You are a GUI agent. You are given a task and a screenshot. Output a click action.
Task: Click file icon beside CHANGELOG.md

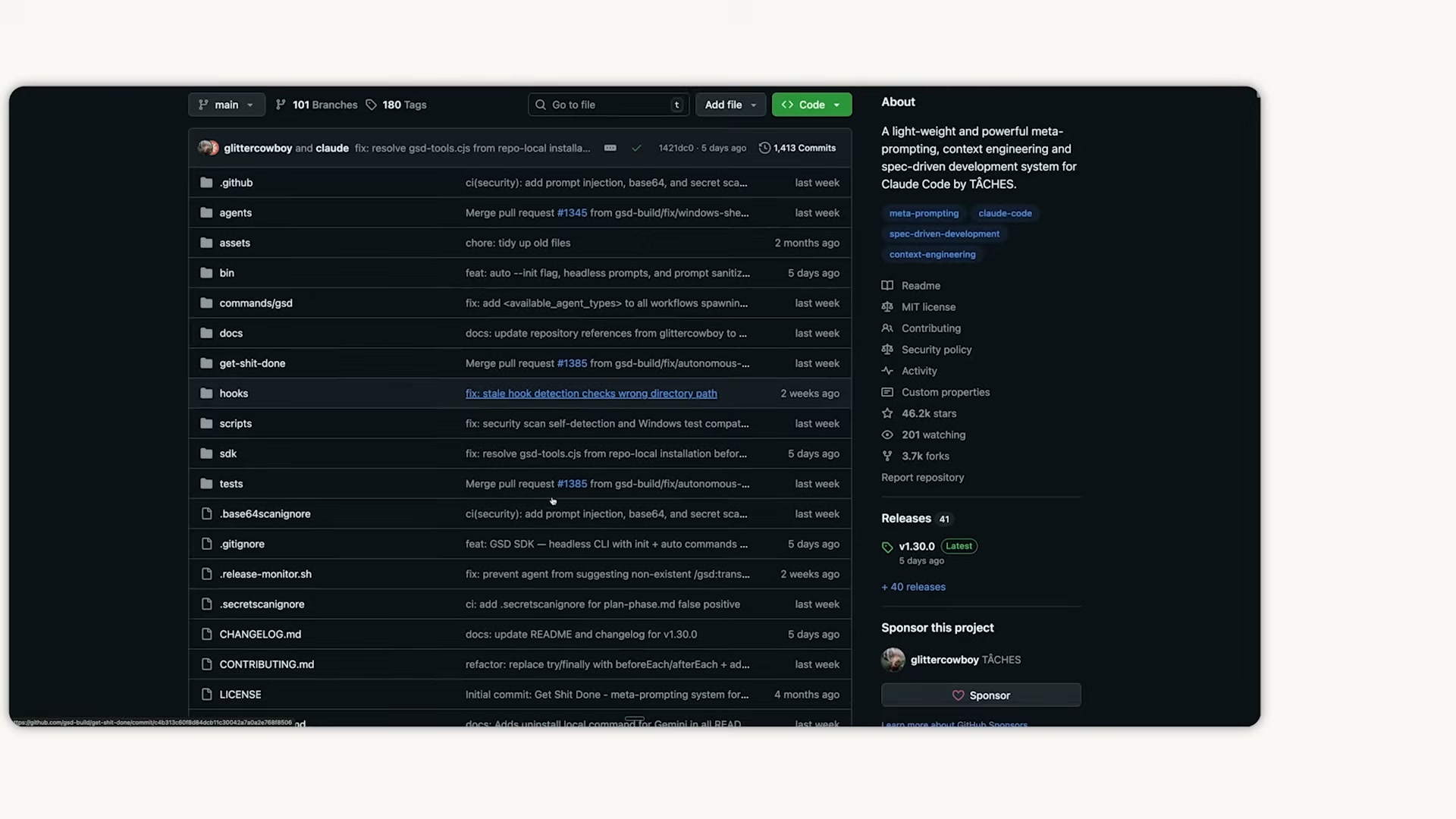click(x=206, y=634)
